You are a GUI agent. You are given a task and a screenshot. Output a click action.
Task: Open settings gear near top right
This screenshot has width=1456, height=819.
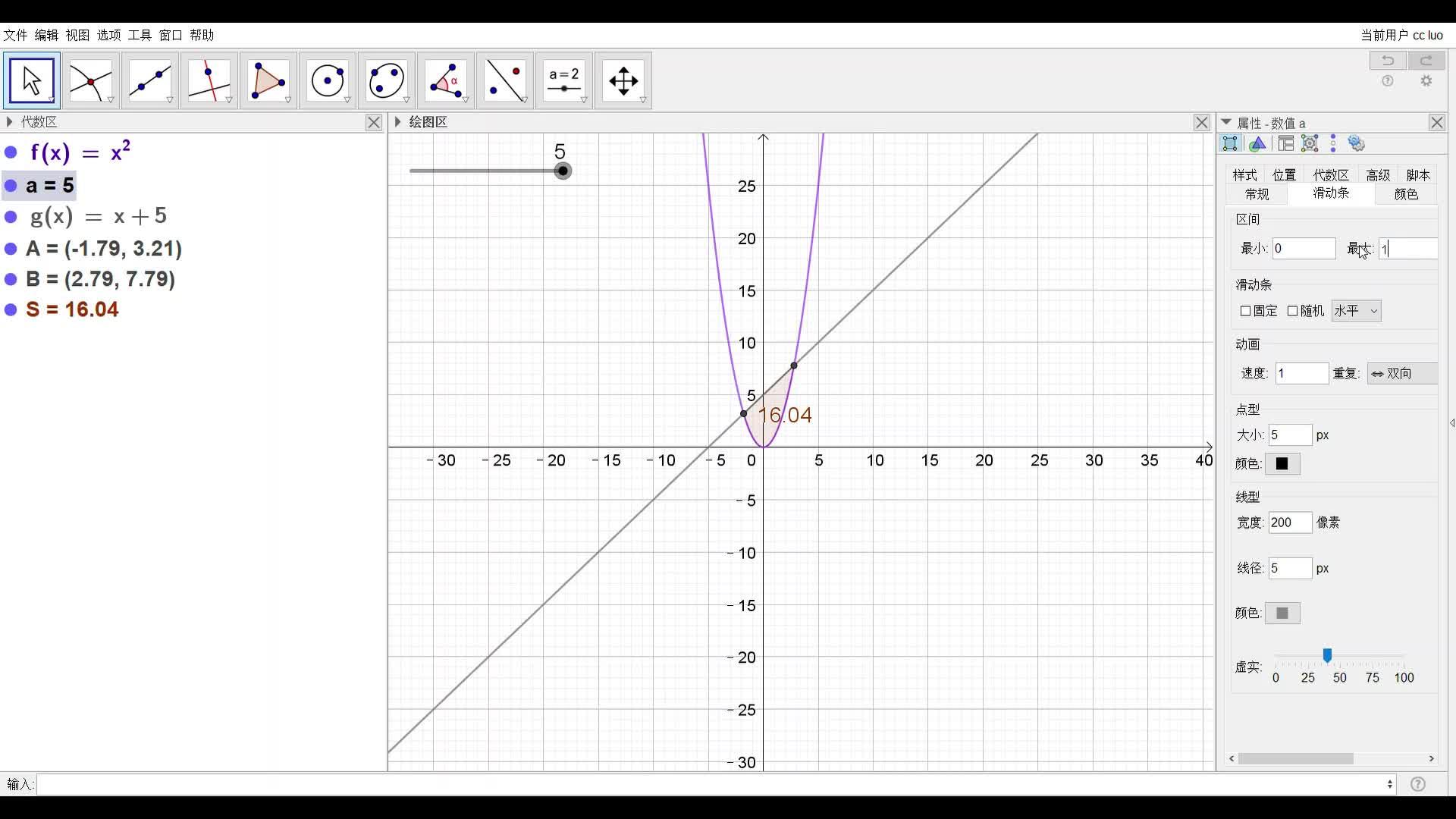tap(1426, 81)
